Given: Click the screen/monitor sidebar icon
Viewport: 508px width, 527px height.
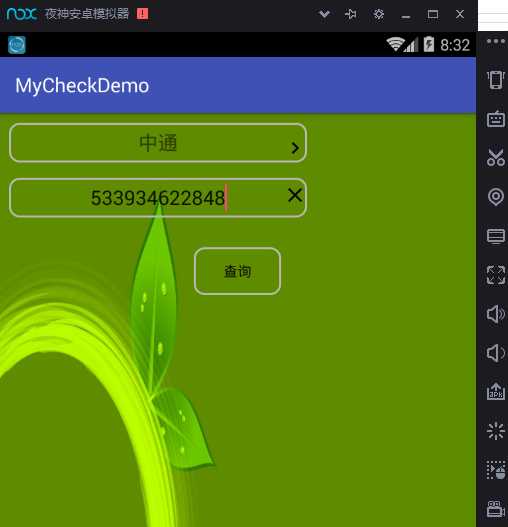Looking at the screenshot, I should 496,236.
